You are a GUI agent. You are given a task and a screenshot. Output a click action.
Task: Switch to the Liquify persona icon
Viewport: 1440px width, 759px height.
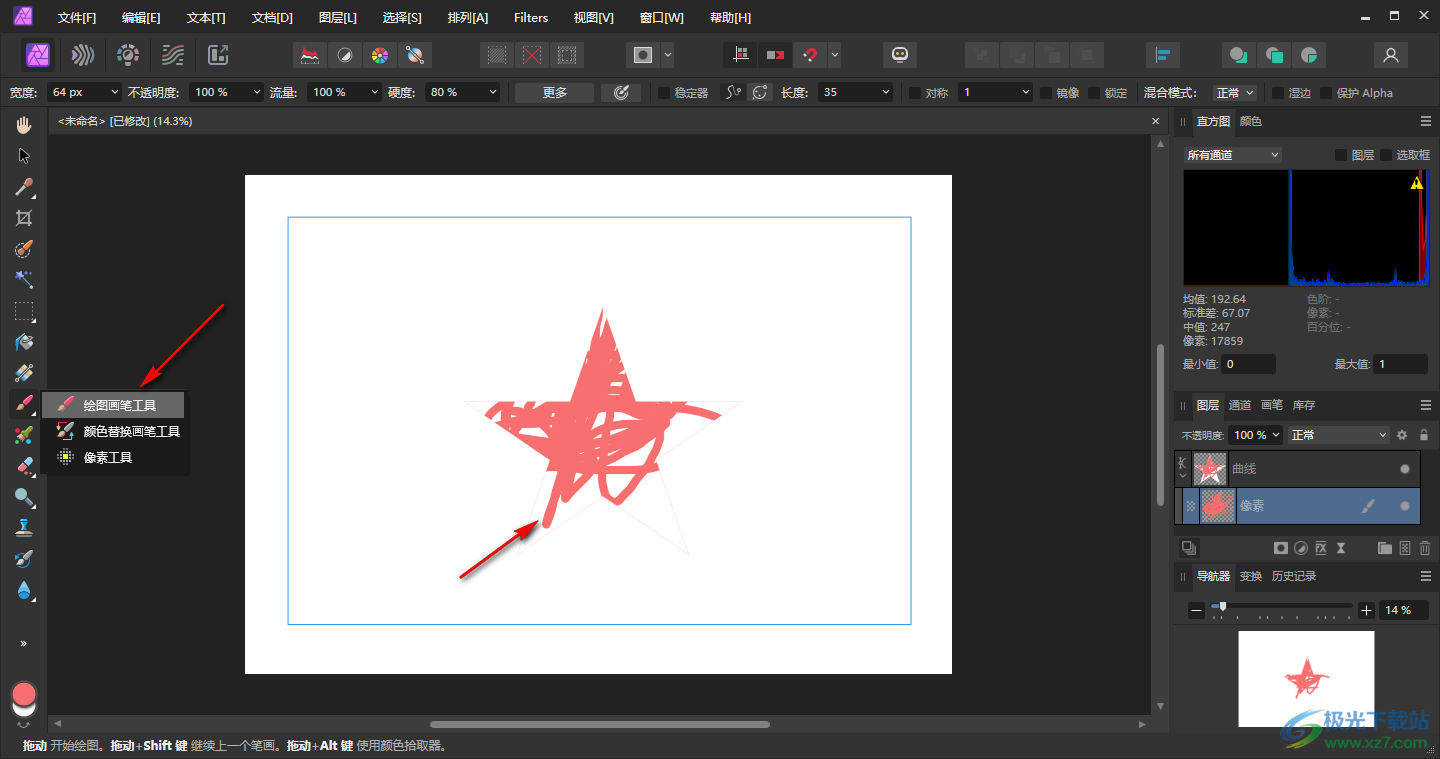point(84,55)
